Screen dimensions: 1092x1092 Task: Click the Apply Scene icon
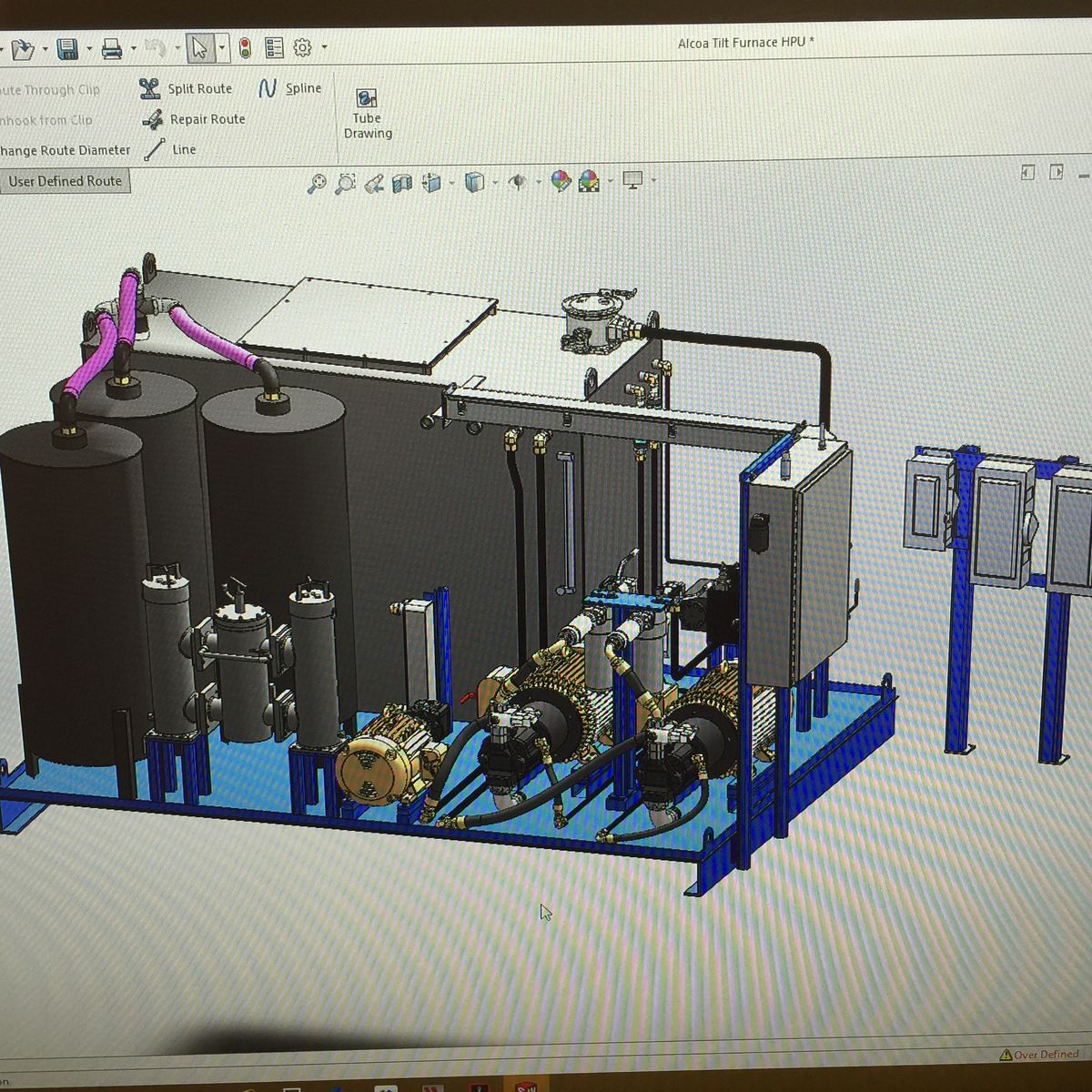[590, 181]
